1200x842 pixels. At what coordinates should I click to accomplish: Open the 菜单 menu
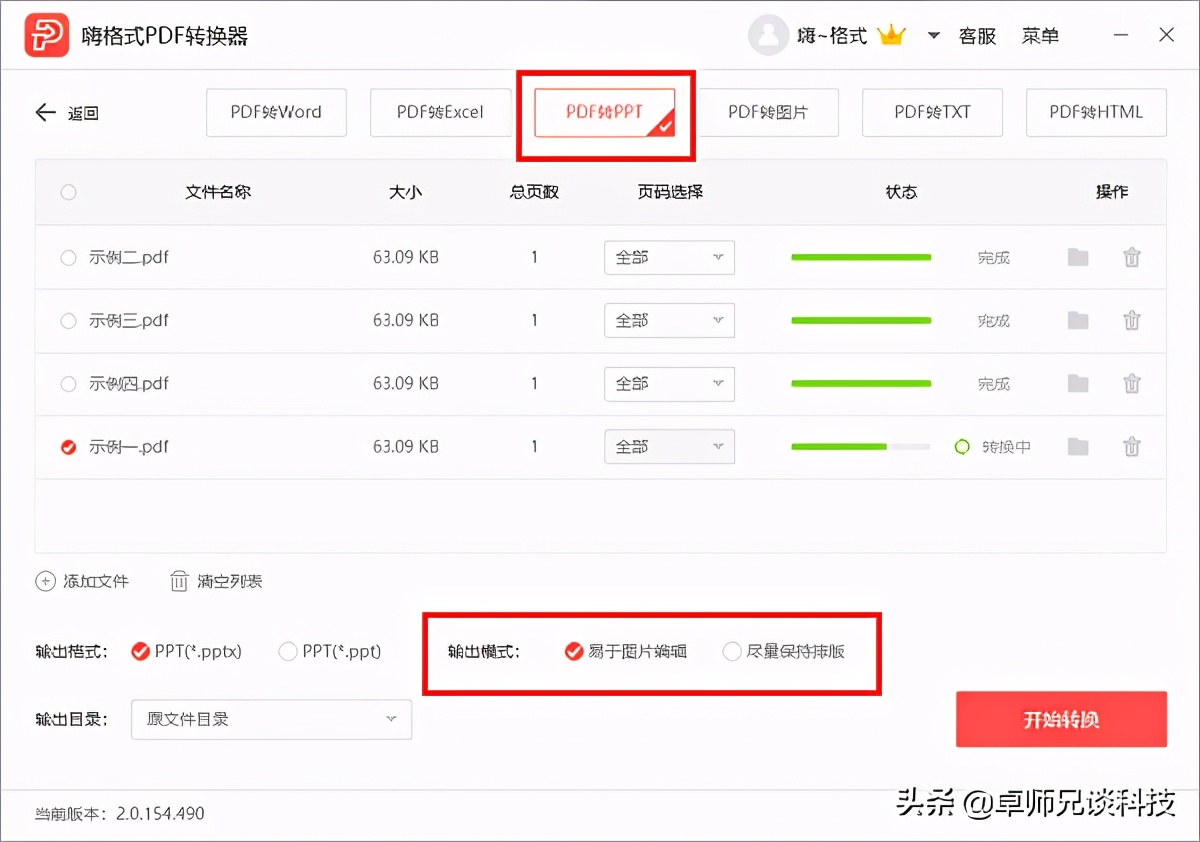[x=1040, y=35]
